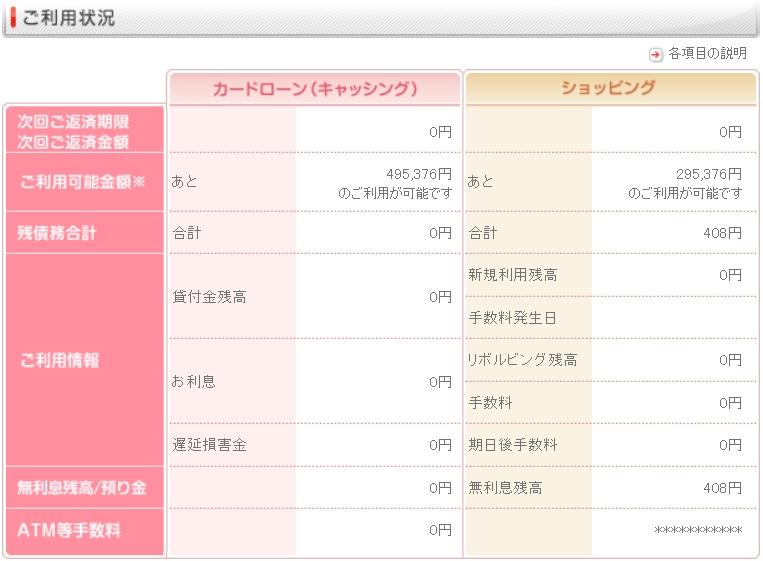Click the red arrow icon beside 各項目の説明

coord(656,54)
